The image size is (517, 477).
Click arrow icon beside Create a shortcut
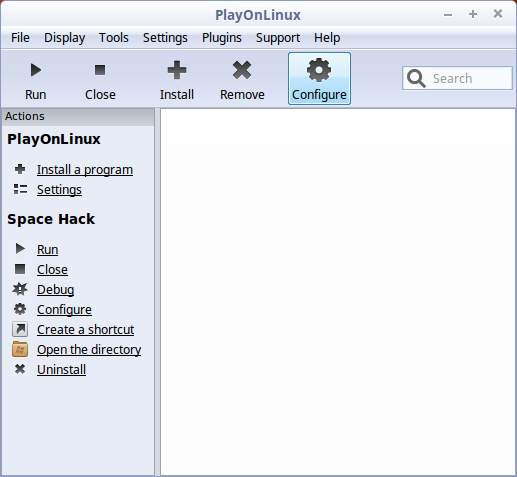[x=20, y=329]
